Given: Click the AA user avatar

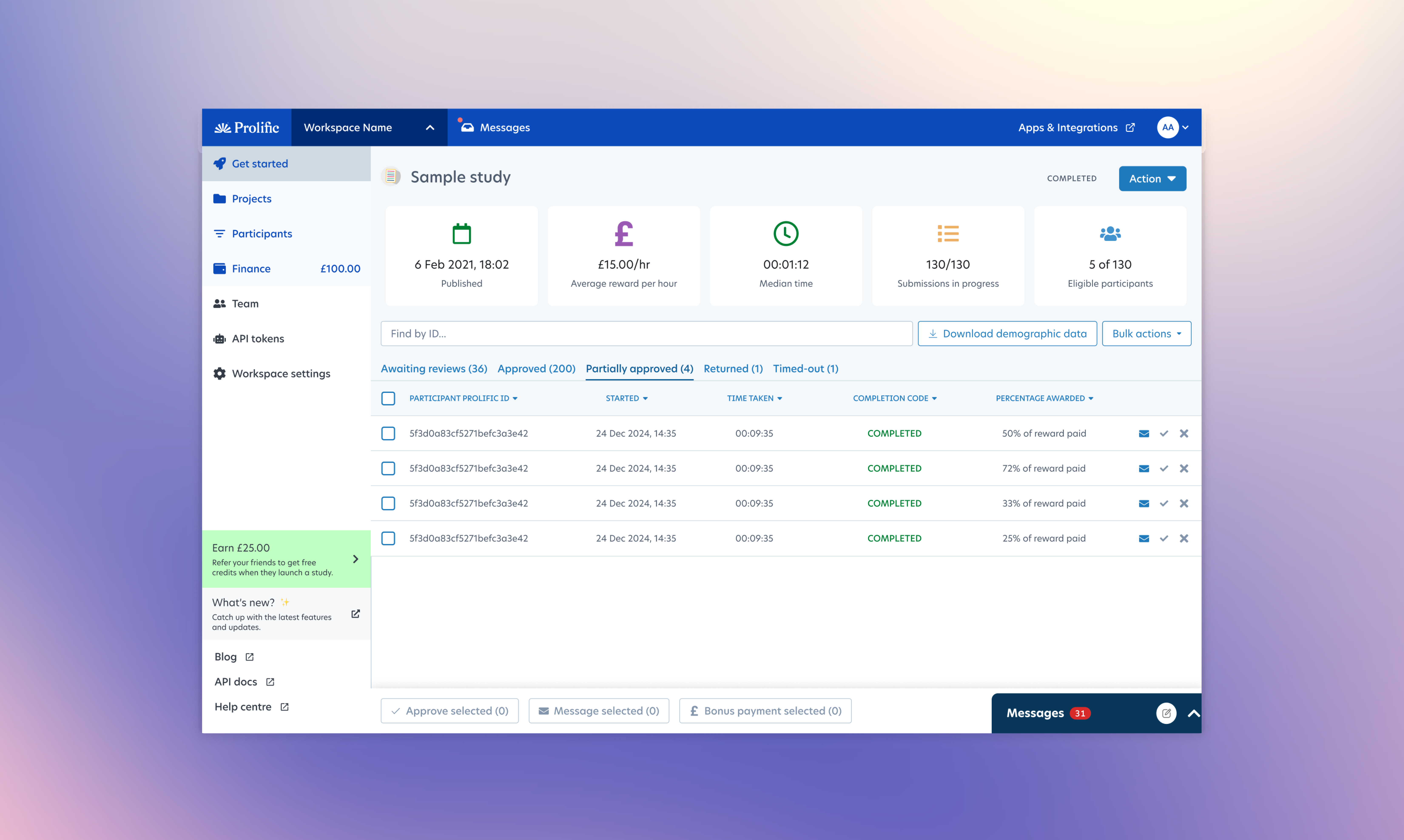Looking at the screenshot, I should (x=1168, y=127).
